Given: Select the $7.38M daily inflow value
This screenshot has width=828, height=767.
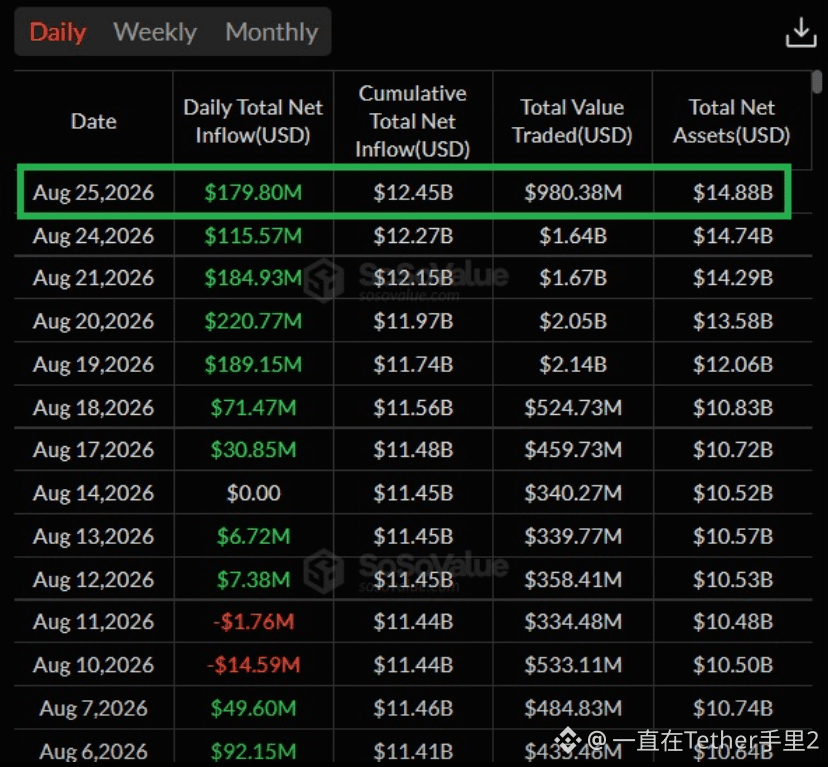Looking at the screenshot, I should [253, 580].
